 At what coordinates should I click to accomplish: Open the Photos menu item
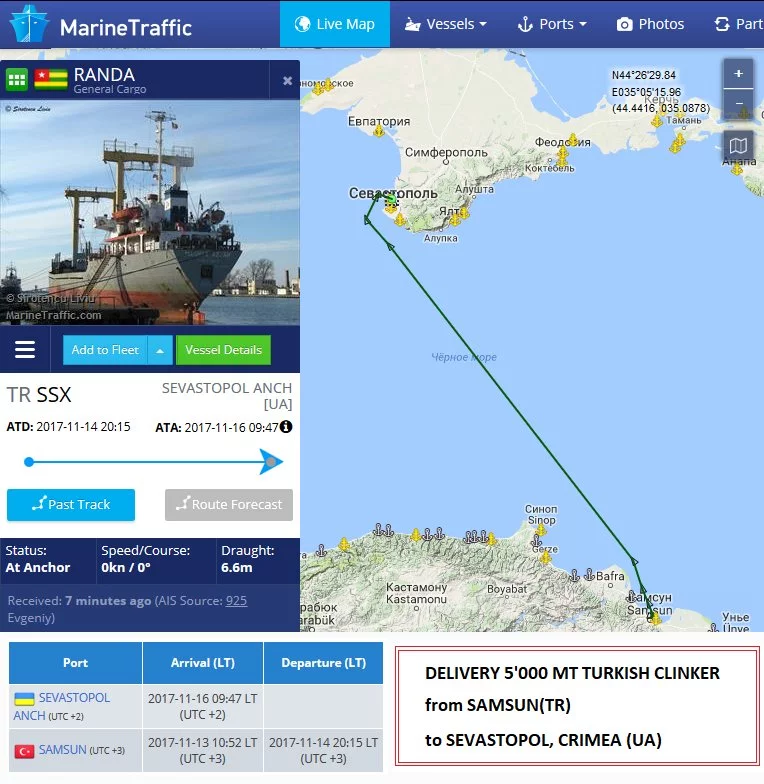point(650,24)
